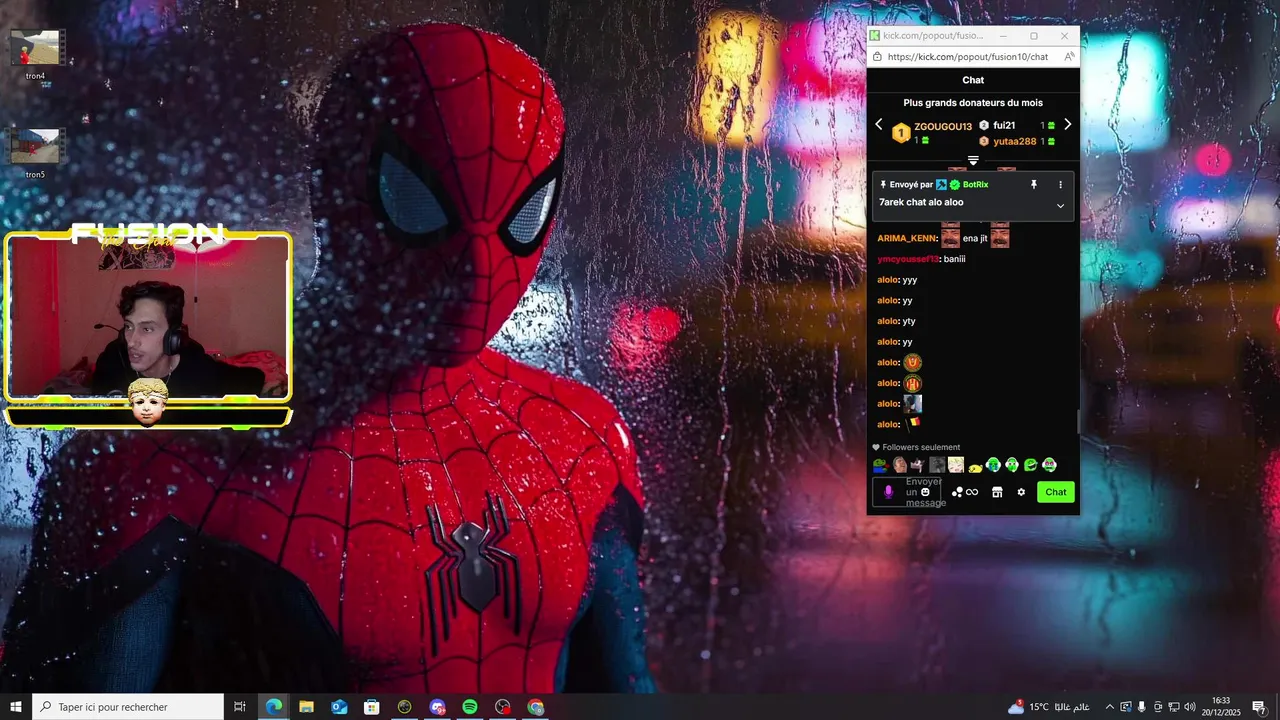Click the 'Followers seulement' notice
The image size is (1280, 720).
click(916, 447)
